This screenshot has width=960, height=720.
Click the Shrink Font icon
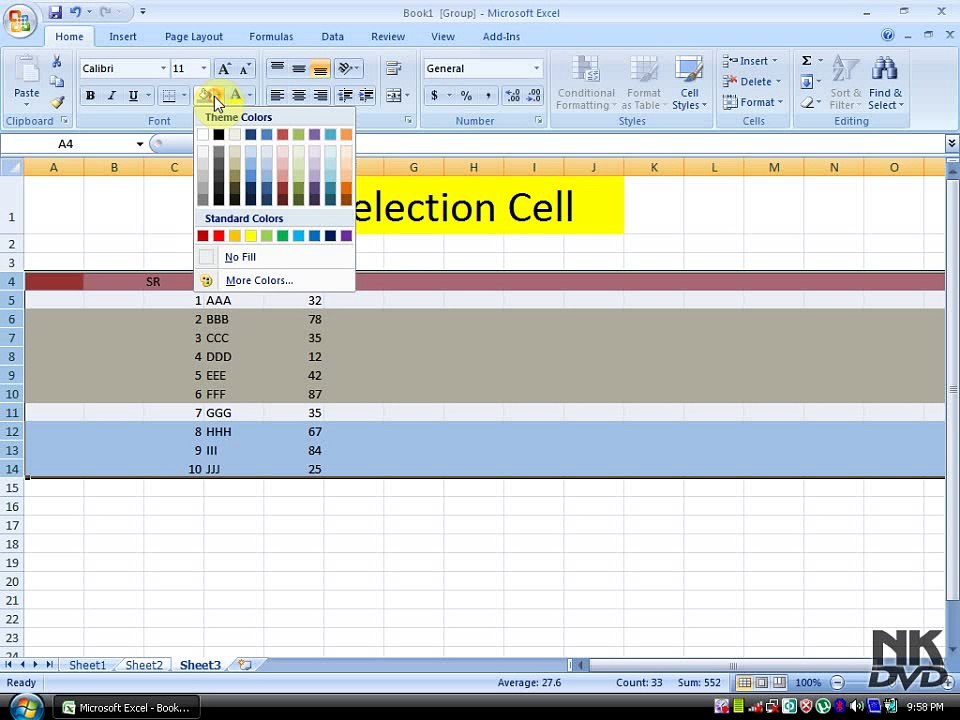pyautogui.click(x=245, y=69)
